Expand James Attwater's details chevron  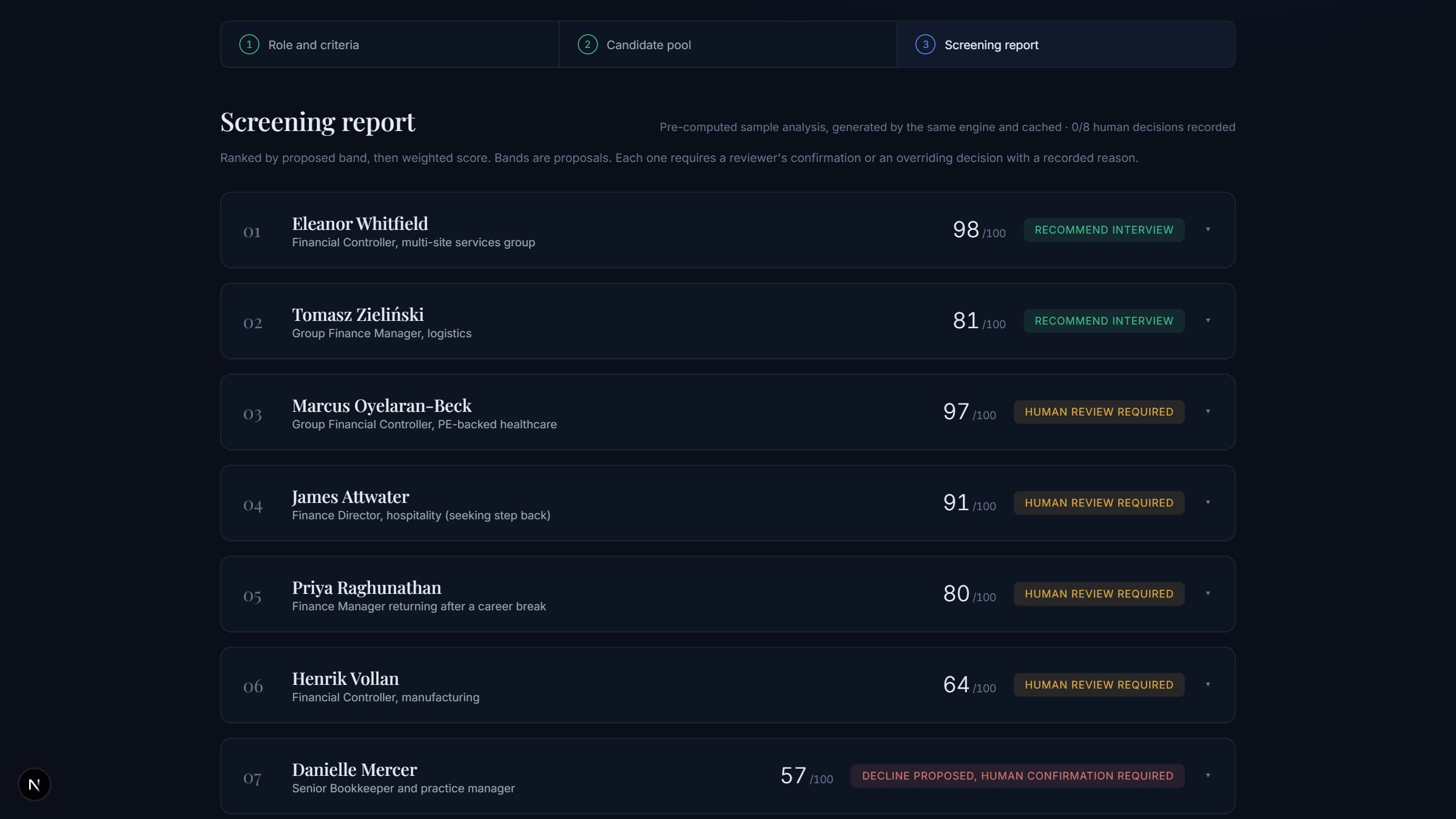pyautogui.click(x=1208, y=502)
